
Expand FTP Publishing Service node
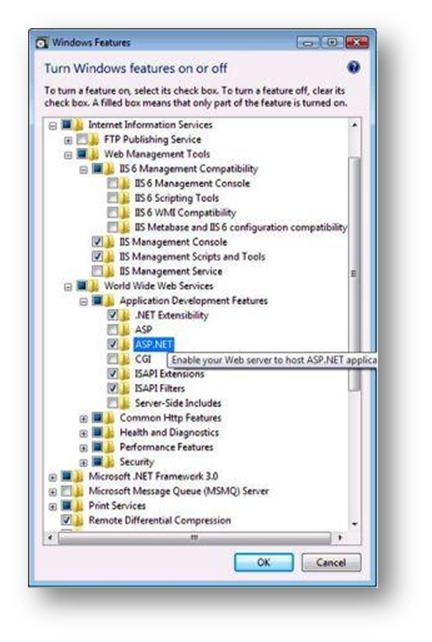pyautogui.click(x=68, y=140)
